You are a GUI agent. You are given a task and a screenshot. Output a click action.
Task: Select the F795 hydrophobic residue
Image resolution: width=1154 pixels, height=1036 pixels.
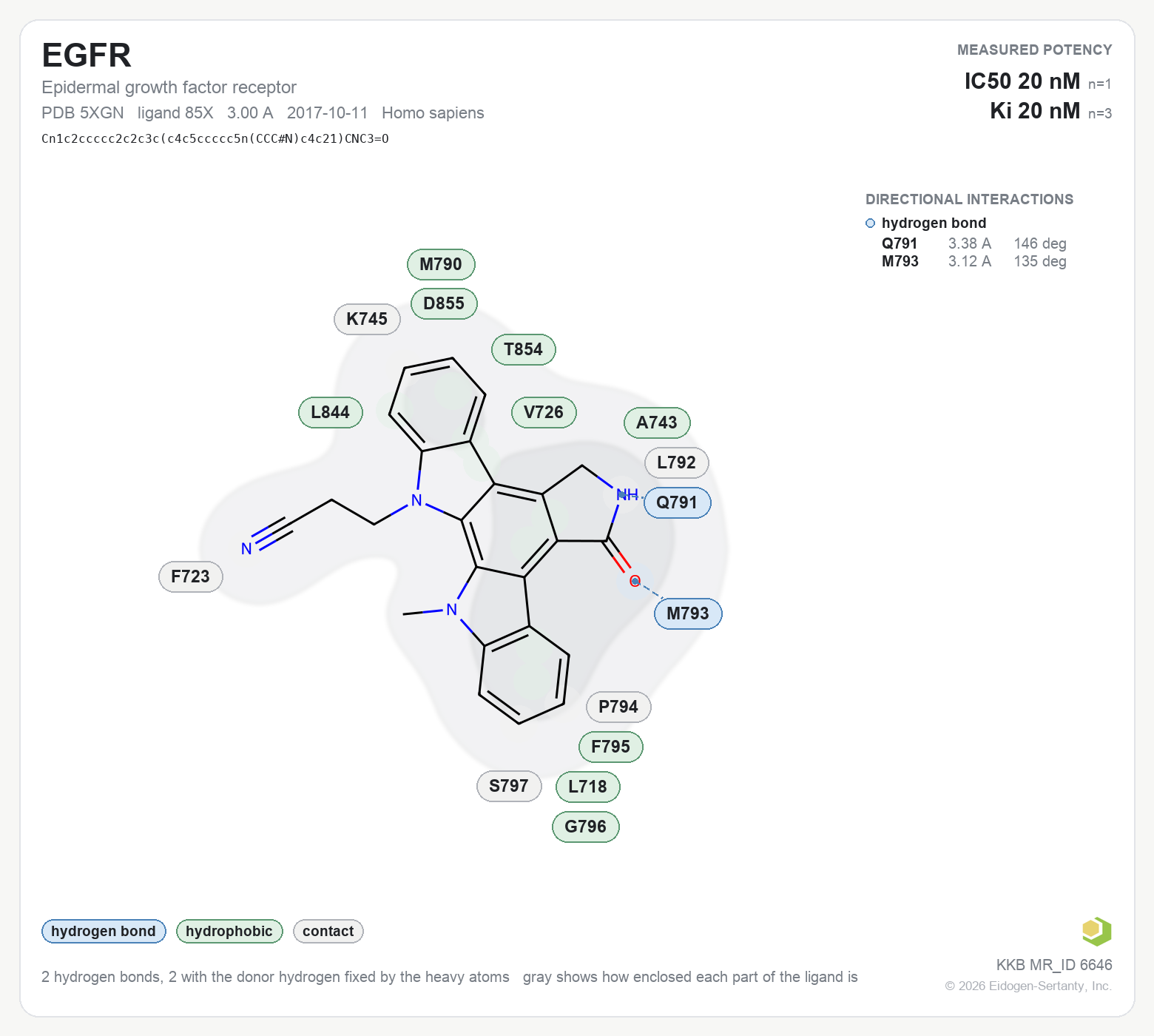611,747
